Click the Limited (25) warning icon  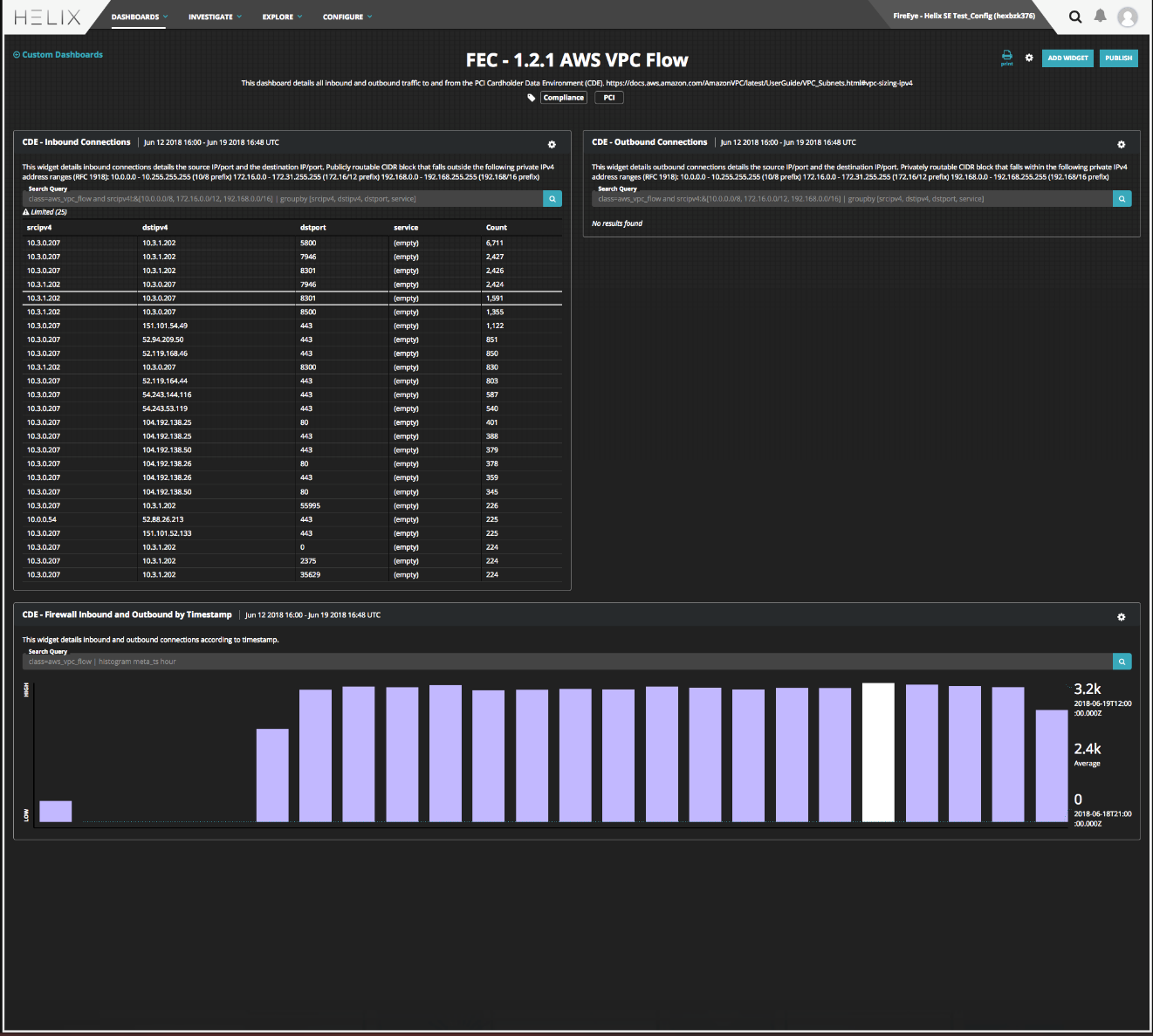coord(25,212)
